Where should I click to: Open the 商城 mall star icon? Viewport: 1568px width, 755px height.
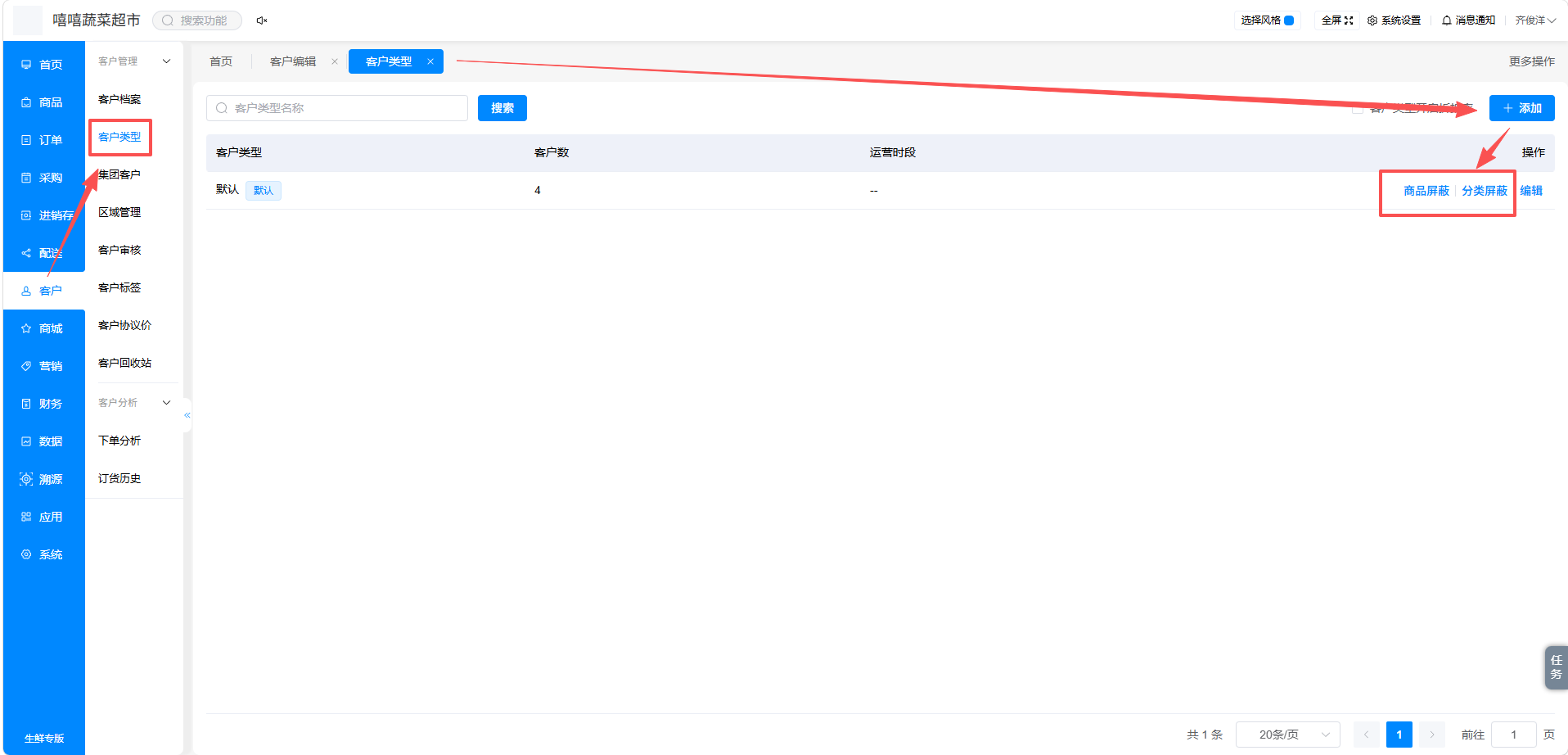point(26,328)
